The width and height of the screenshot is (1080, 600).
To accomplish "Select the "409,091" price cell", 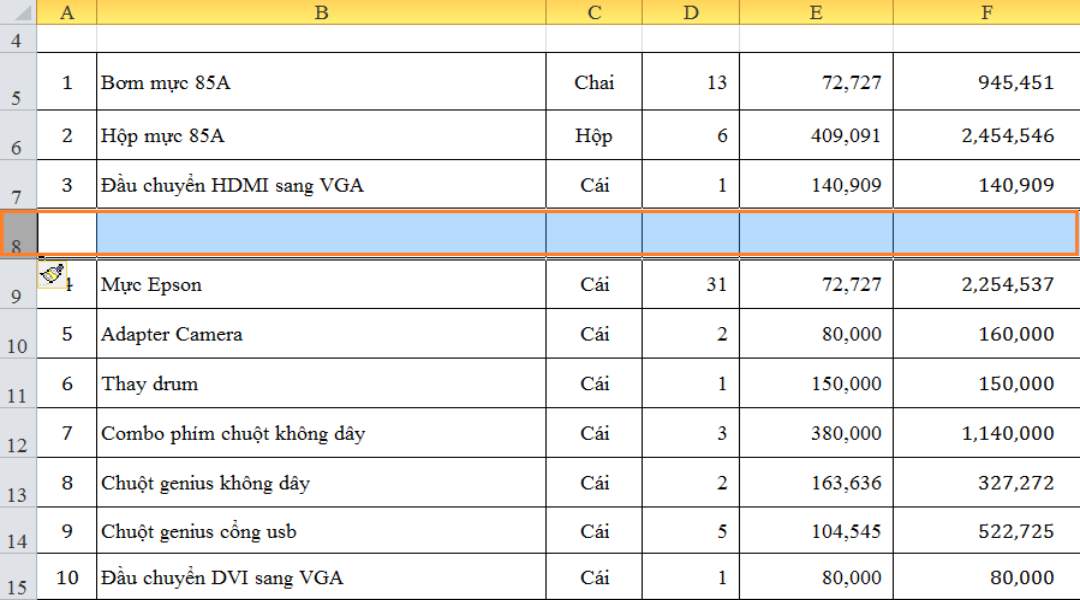I will pyautogui.click(x=816, y=135).
